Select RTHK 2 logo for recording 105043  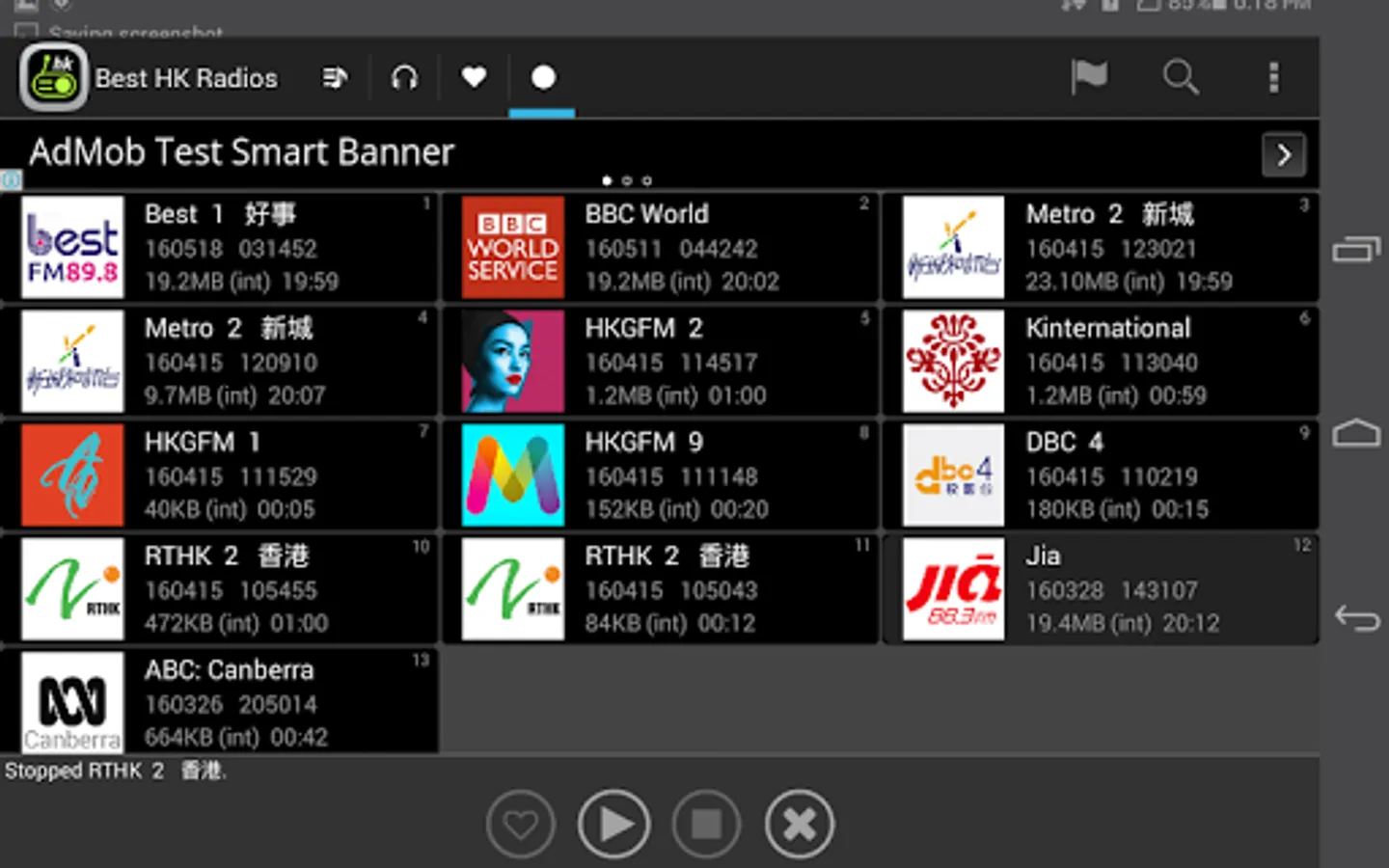(513, 588)
